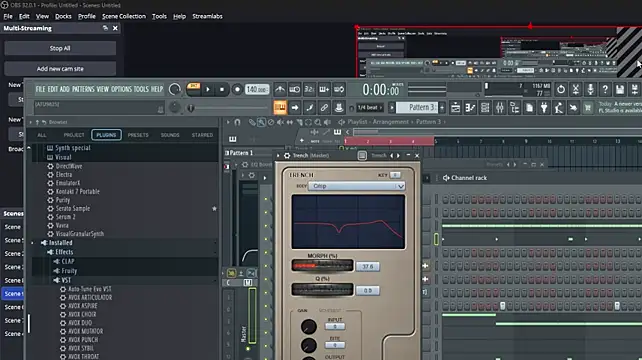This screenshot has width=642, height=360.
Task: Click the question mark help icon
Action: point(605,89)
